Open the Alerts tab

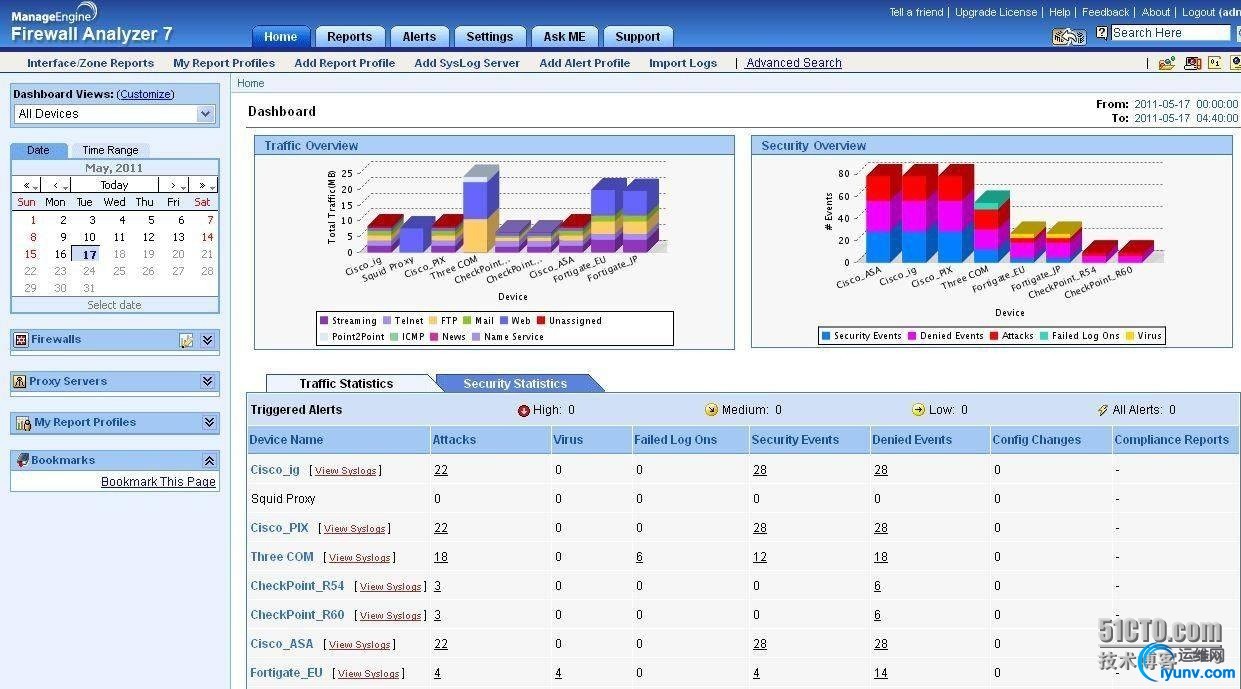click(419, 36)
